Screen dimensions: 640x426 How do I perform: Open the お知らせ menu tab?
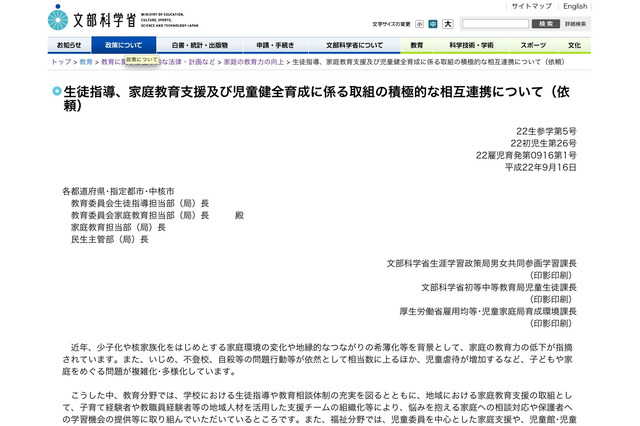click(69, 45)
